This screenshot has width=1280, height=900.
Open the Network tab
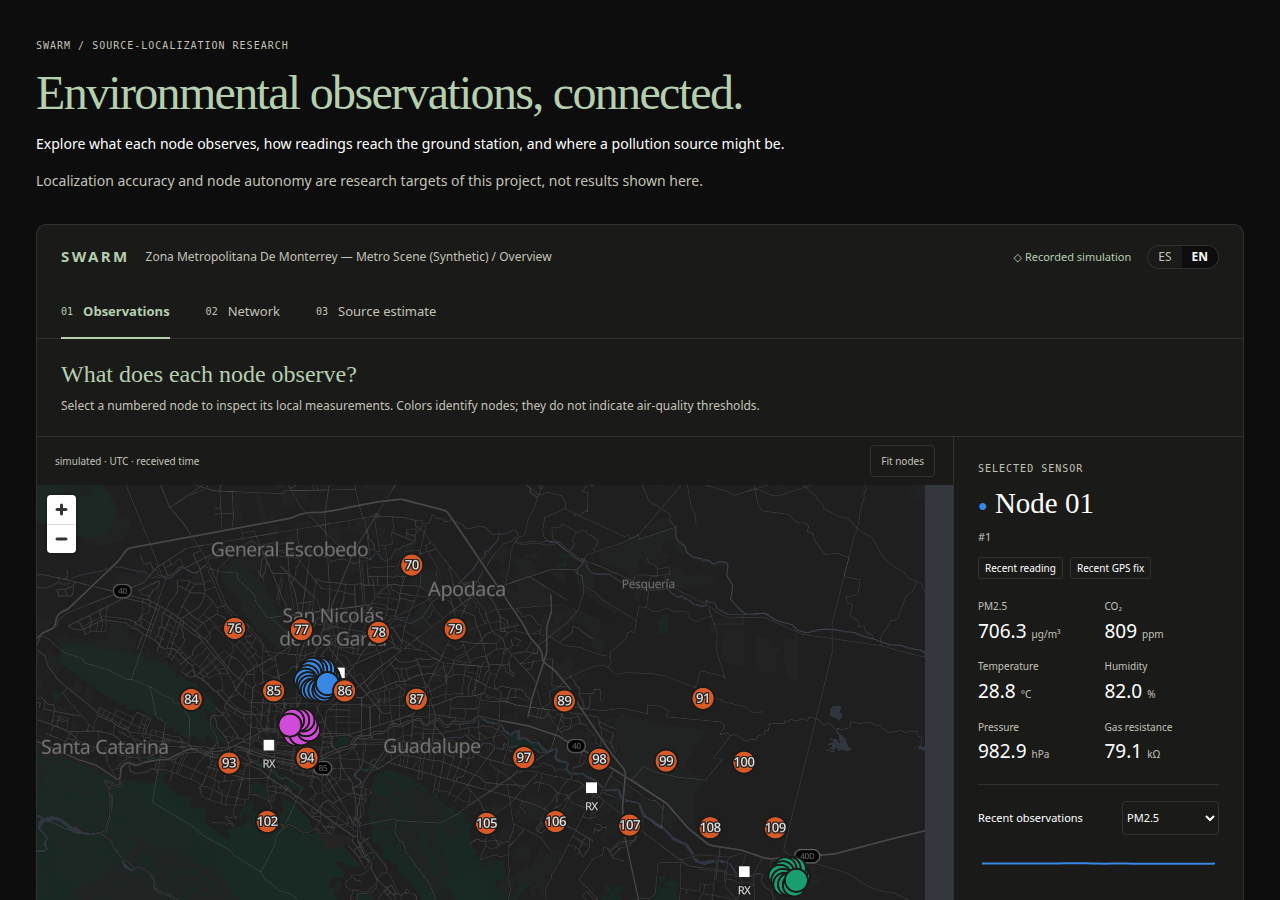click(x=243, y=312)
